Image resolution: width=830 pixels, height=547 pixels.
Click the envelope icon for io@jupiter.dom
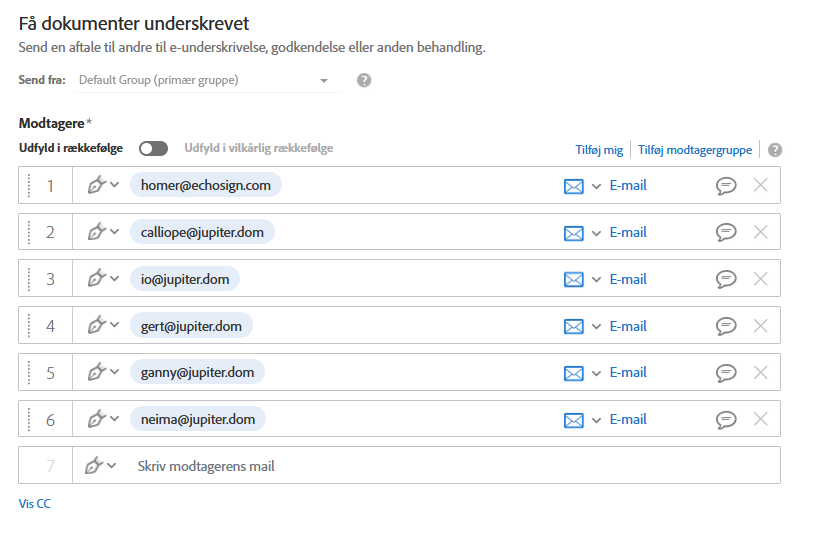574,279
